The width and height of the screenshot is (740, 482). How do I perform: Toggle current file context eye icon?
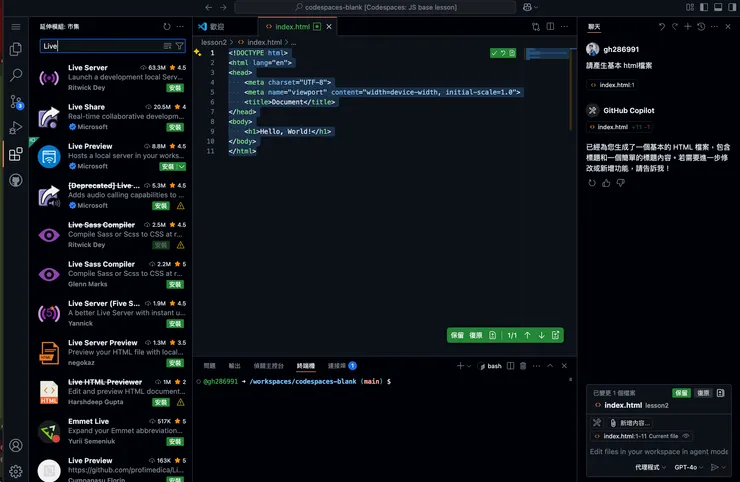(686, 436)
